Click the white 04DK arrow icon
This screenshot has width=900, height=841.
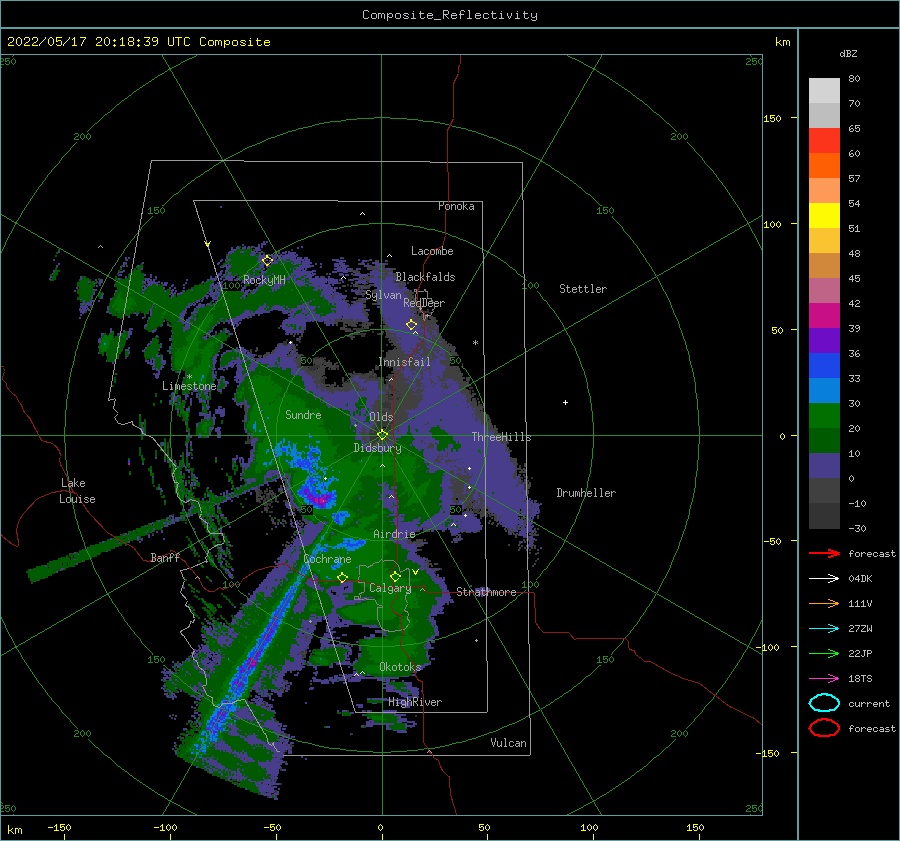[824, 578]
